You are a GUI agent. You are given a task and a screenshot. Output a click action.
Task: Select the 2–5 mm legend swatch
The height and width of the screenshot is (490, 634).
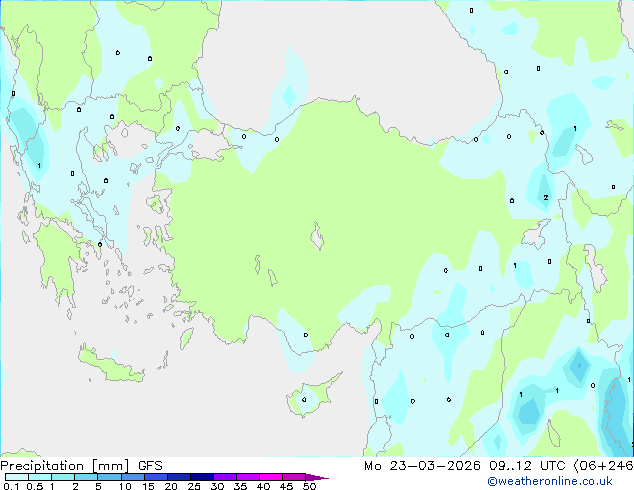(86, 477)
